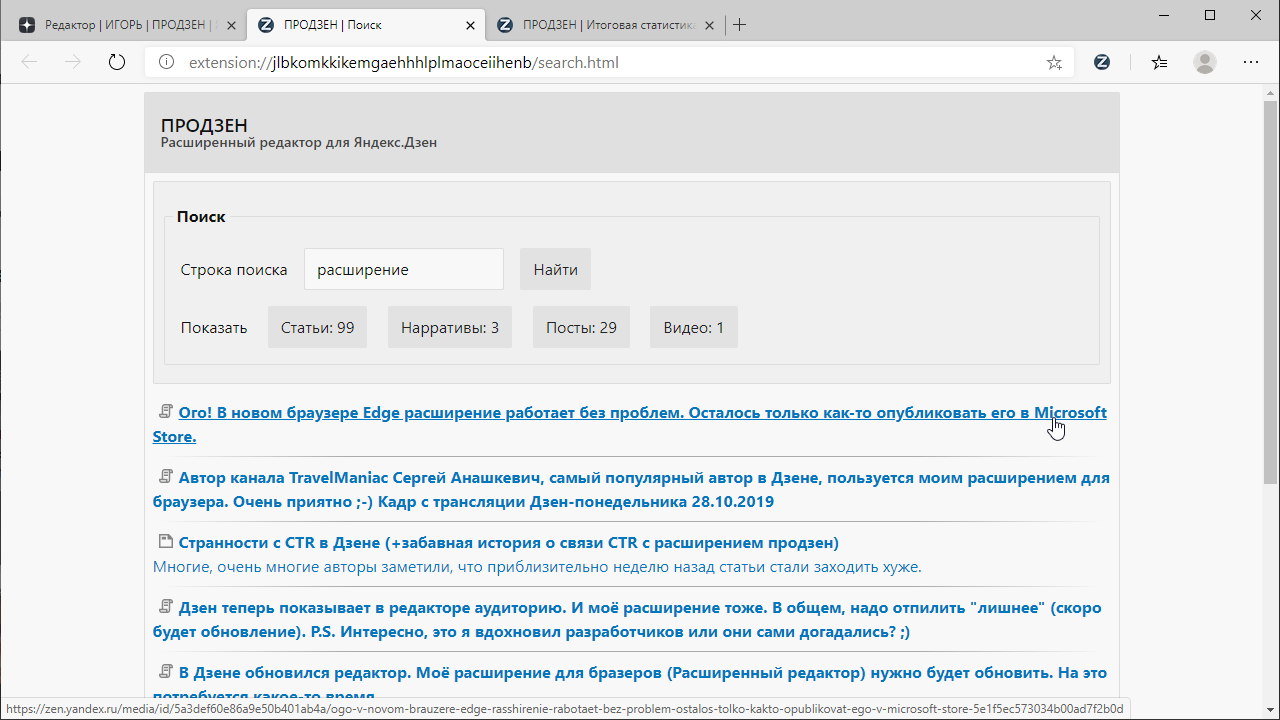
Task: Click the "Найти" search button
Action: (x=555, y=269)
